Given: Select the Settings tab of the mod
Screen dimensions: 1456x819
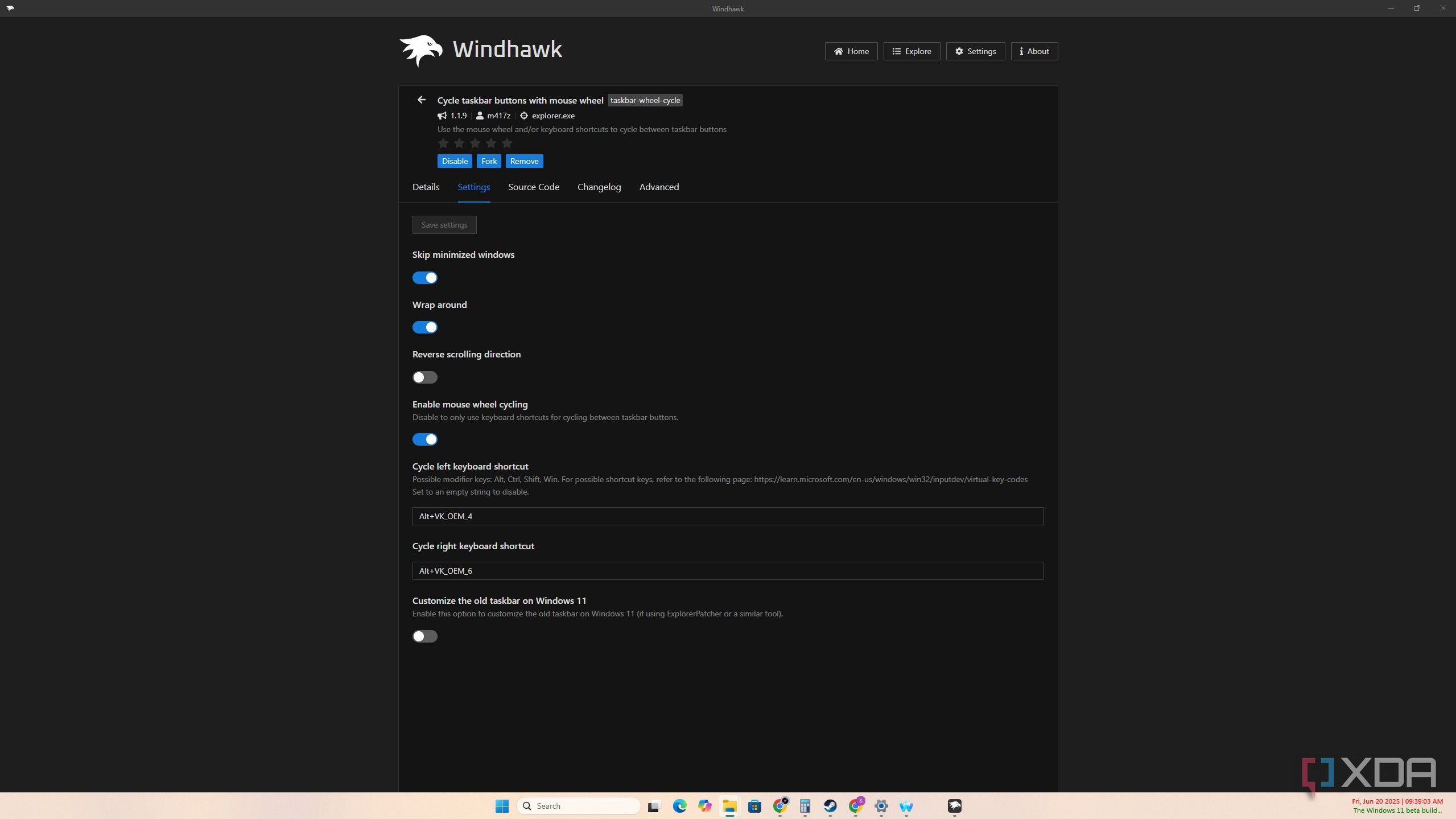Looking at the screenshot, I should click(473, 187).
